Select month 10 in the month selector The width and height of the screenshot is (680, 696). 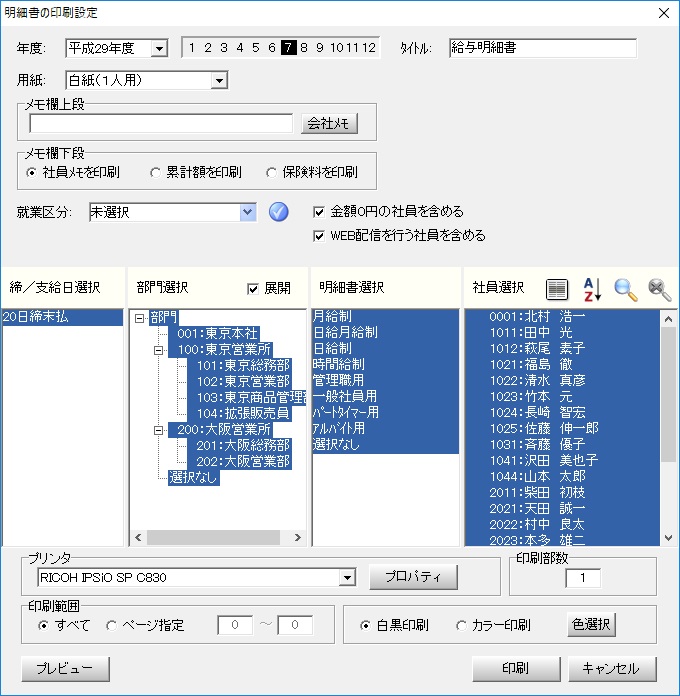pos(337,47)
